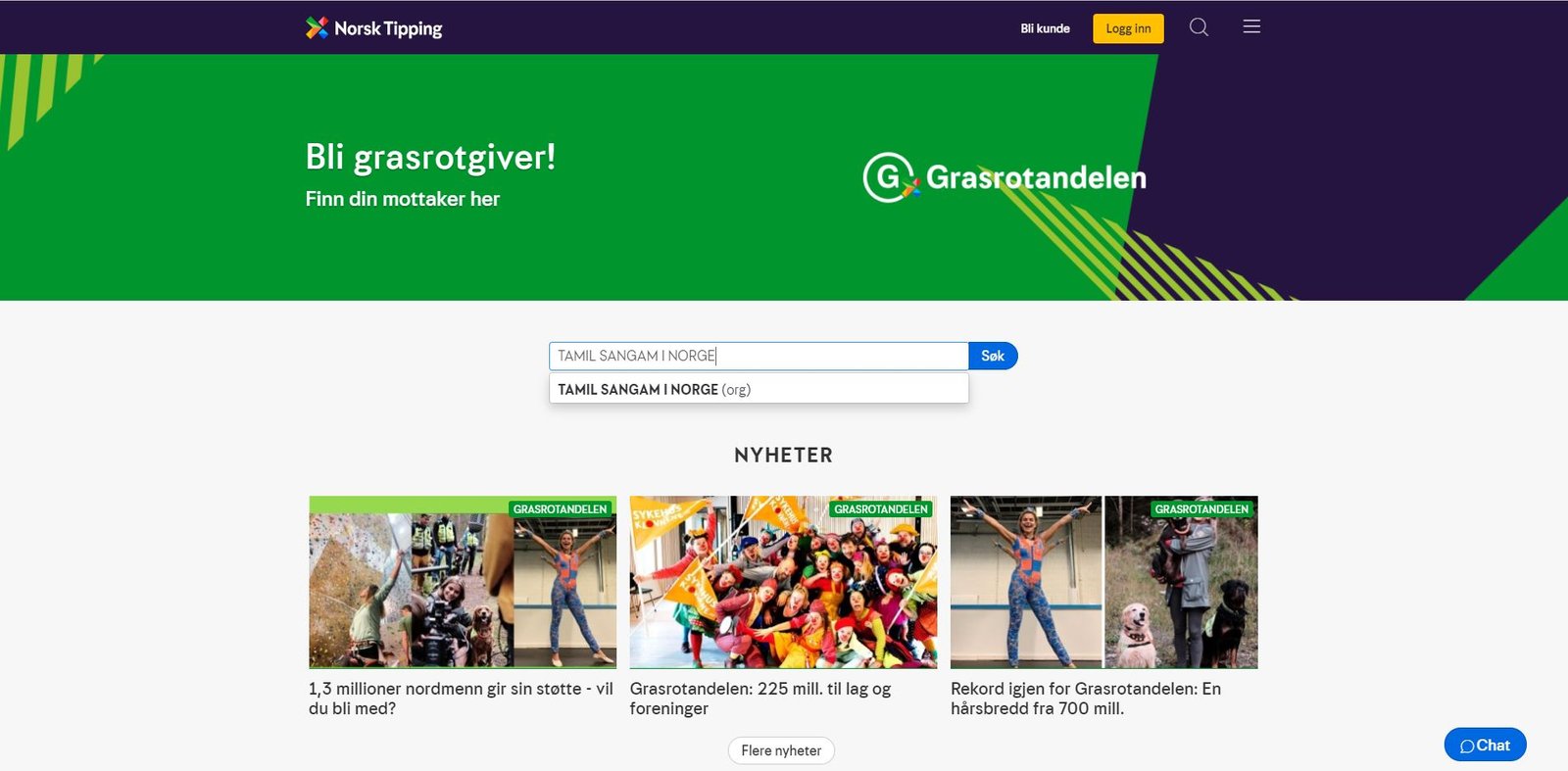The height and width of the screenshot is (771, 1568).
Task: Focus the recipient search input field
Action: tap(759, 356)
